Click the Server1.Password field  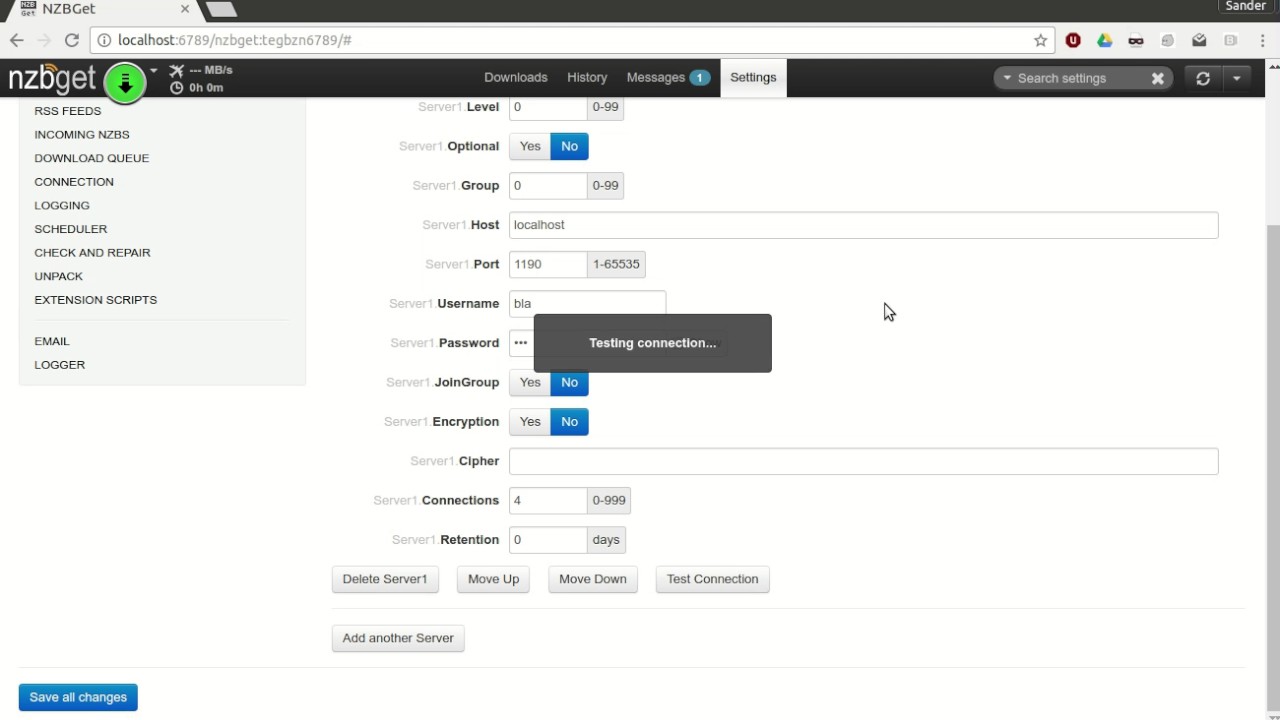click(x=521, y=343)
